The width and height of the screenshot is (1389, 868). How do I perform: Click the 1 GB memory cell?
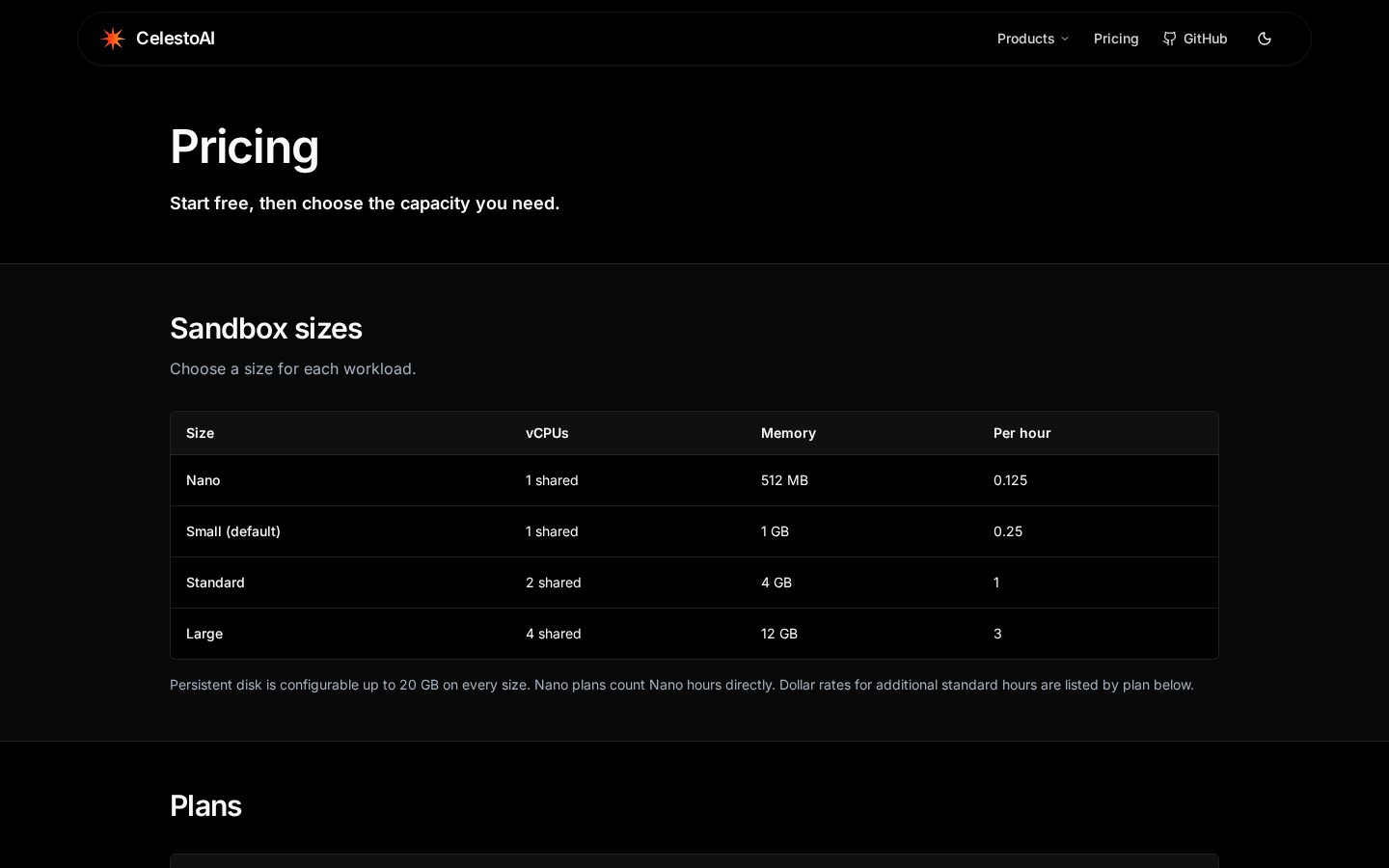click(775, 531)
